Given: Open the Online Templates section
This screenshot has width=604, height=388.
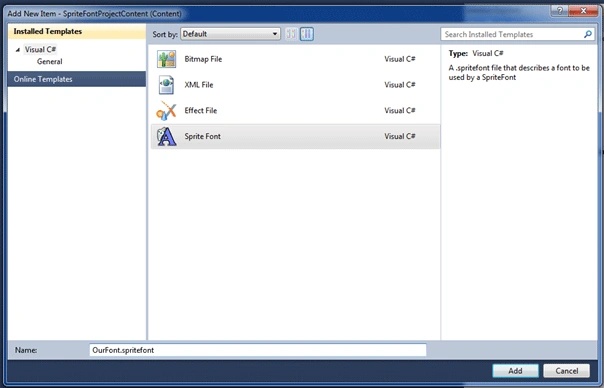Looking at the screenshot, I should (x=77, y=79).
